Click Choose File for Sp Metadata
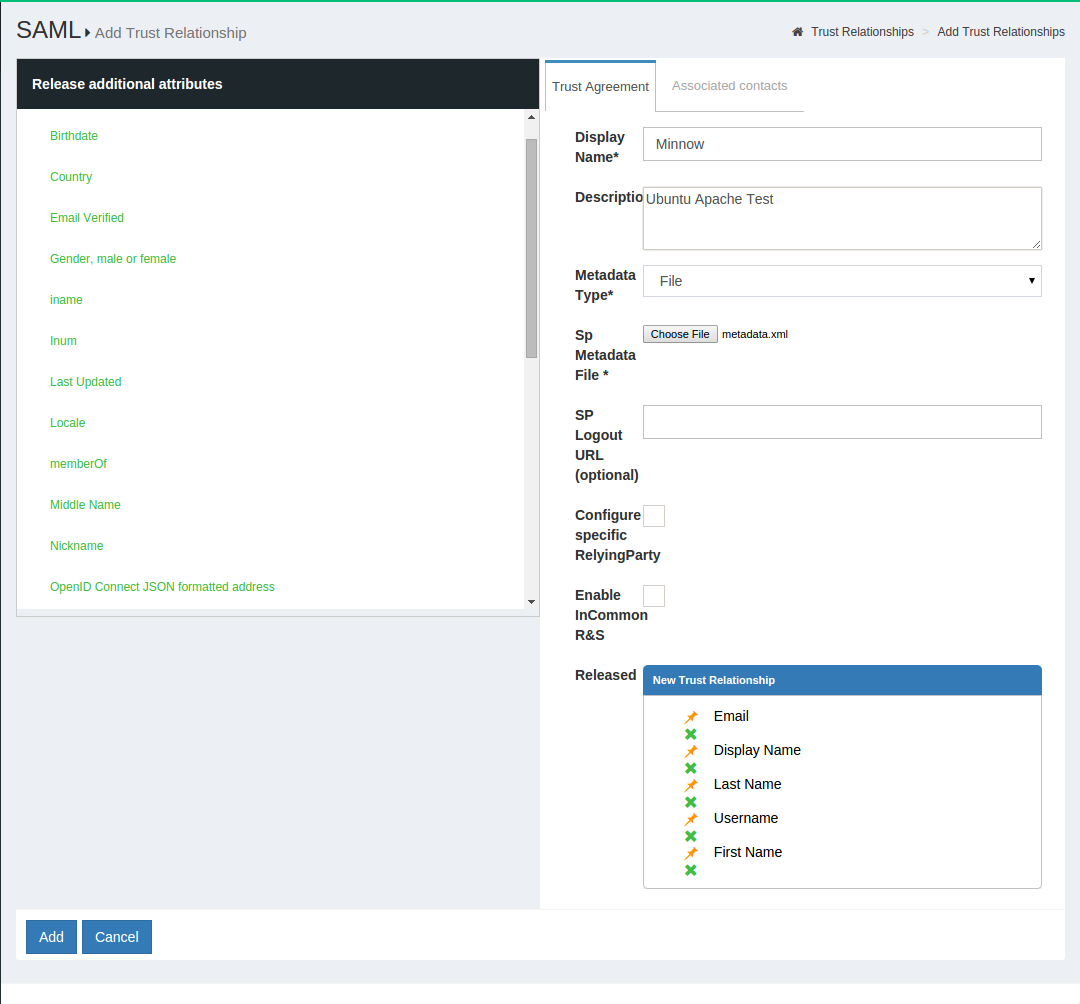 point(680,334)
